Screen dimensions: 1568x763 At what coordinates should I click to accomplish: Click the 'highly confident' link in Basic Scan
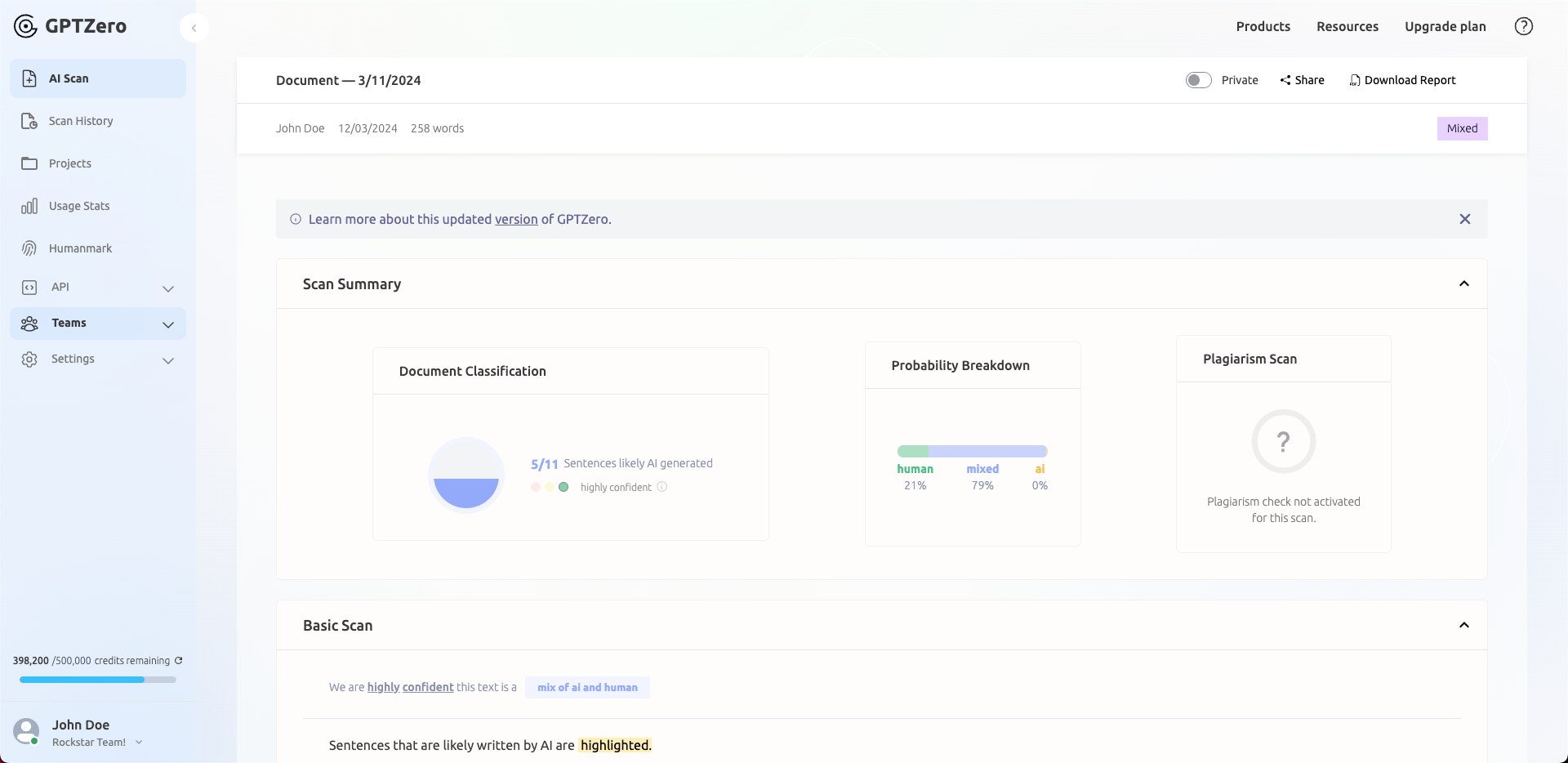(x=410, y=687)
